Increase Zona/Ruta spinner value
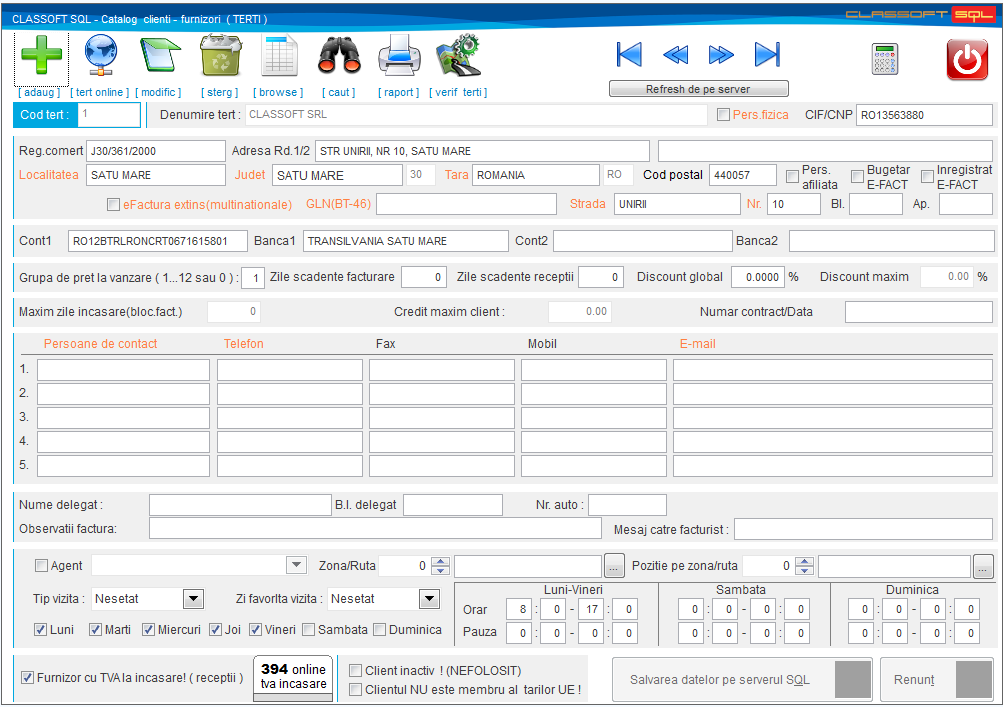This screenshot has height=707, width=1003. (440, 561)
